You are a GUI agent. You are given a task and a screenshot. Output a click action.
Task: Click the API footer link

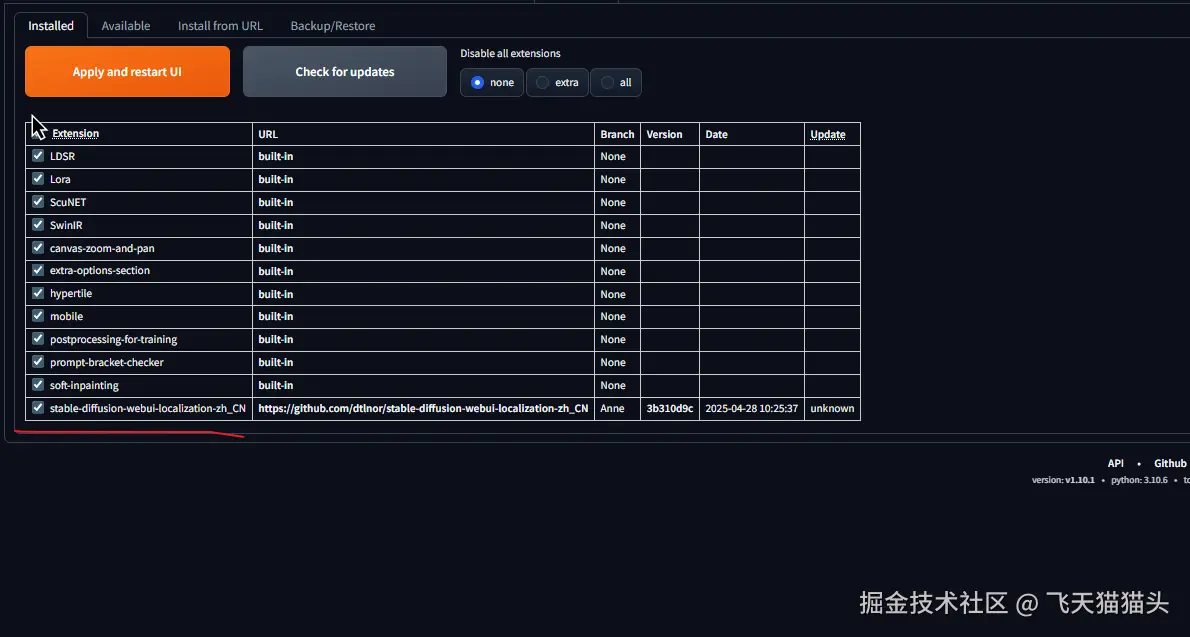(x=1116, y=463)
